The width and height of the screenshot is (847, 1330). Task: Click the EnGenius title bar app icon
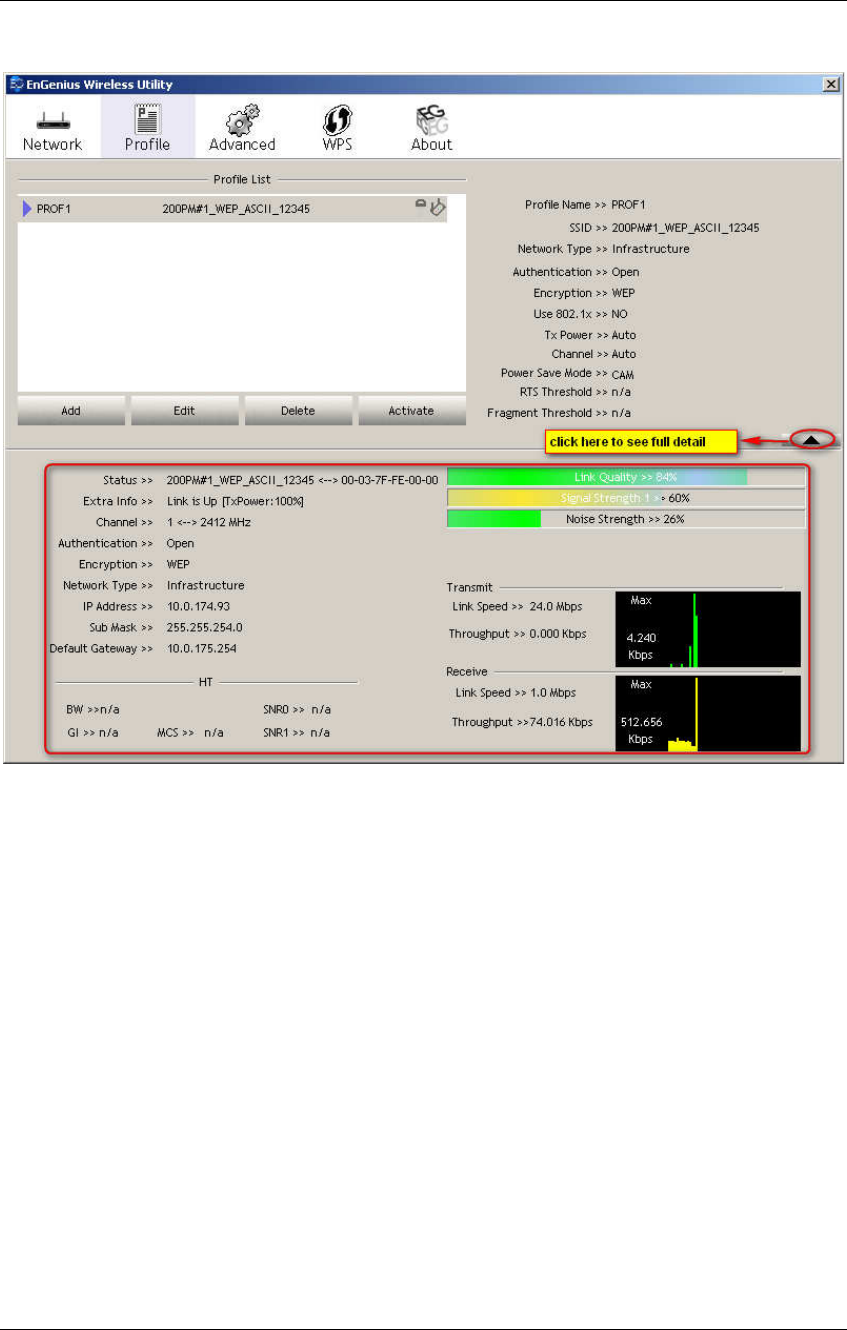click(16, 84)
